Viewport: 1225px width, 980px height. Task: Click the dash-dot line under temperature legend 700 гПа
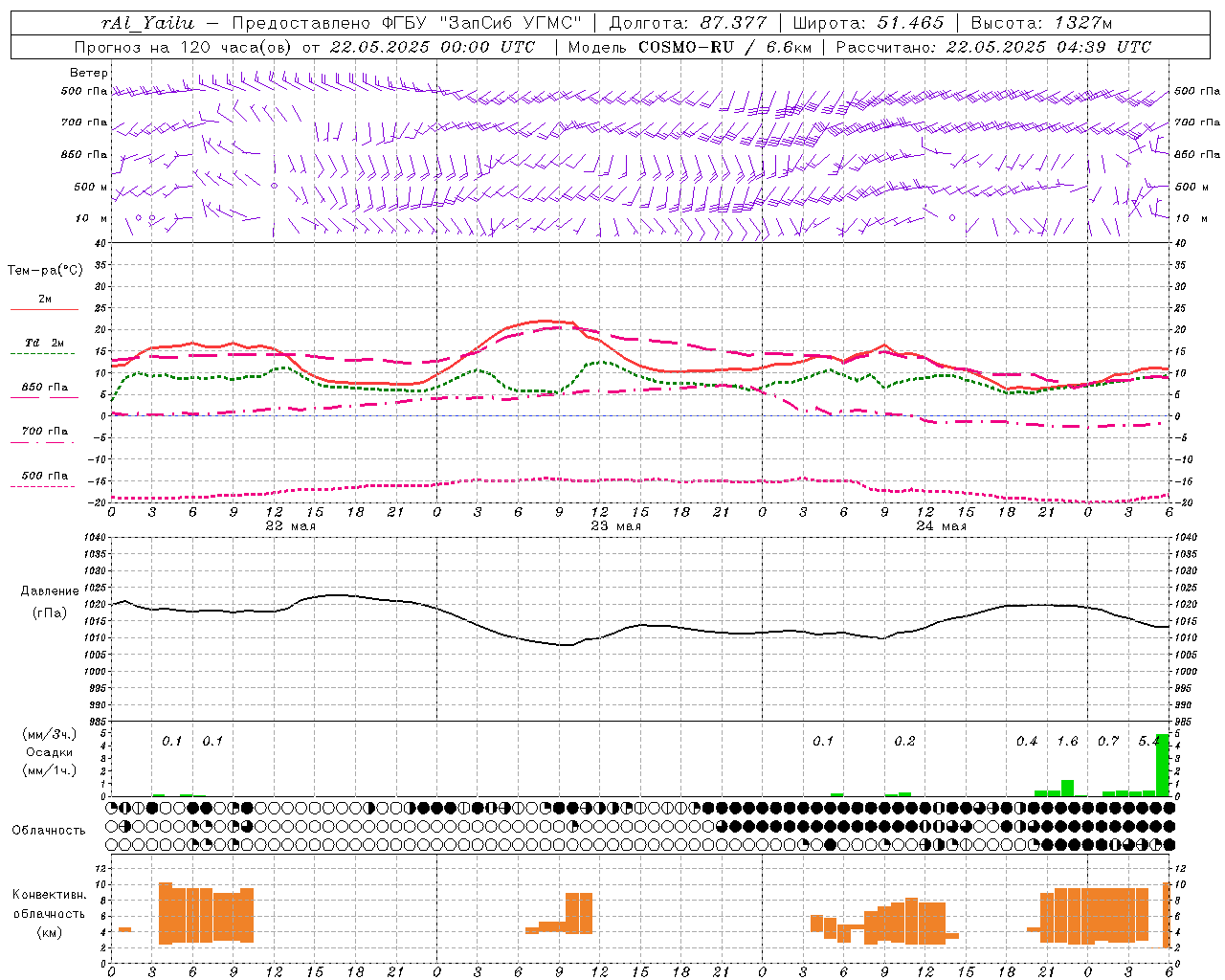click(x=43, y=442)
